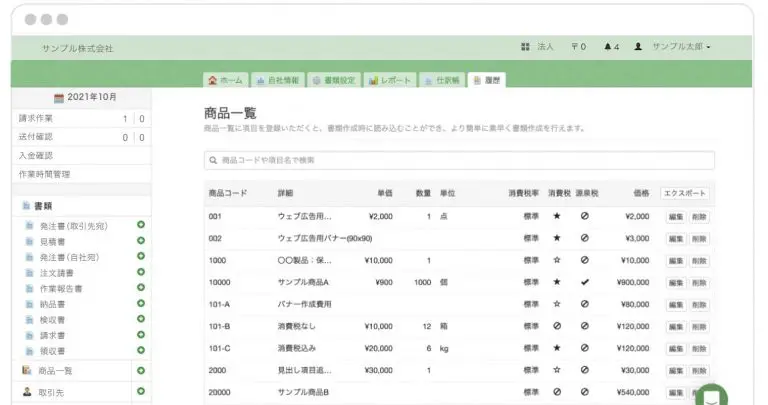
Task: Click the outline star in row 1000
Action: tap(557, 260)
